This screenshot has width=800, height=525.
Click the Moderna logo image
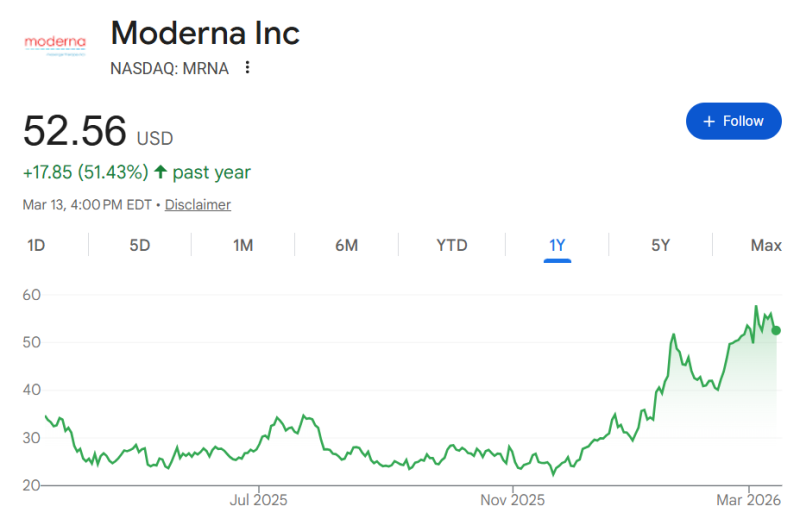(55, 43)
